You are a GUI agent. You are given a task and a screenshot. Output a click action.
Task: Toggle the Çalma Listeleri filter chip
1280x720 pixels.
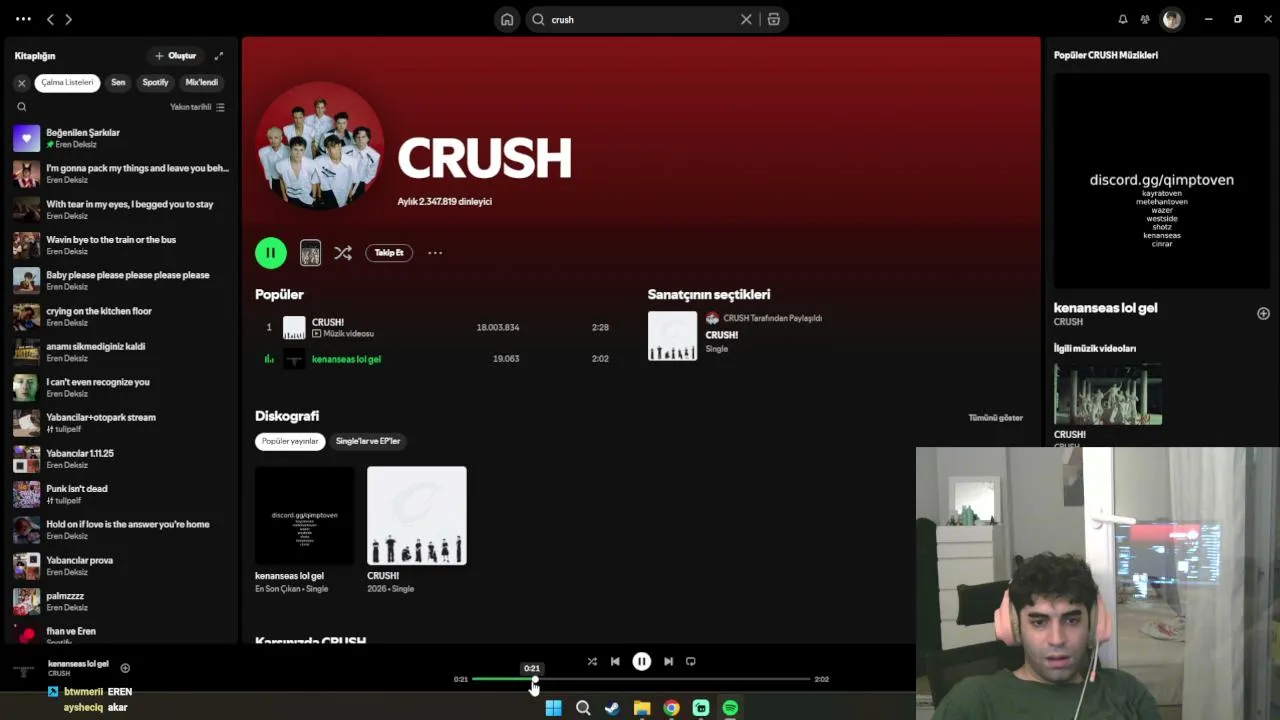tap(67, 83)
